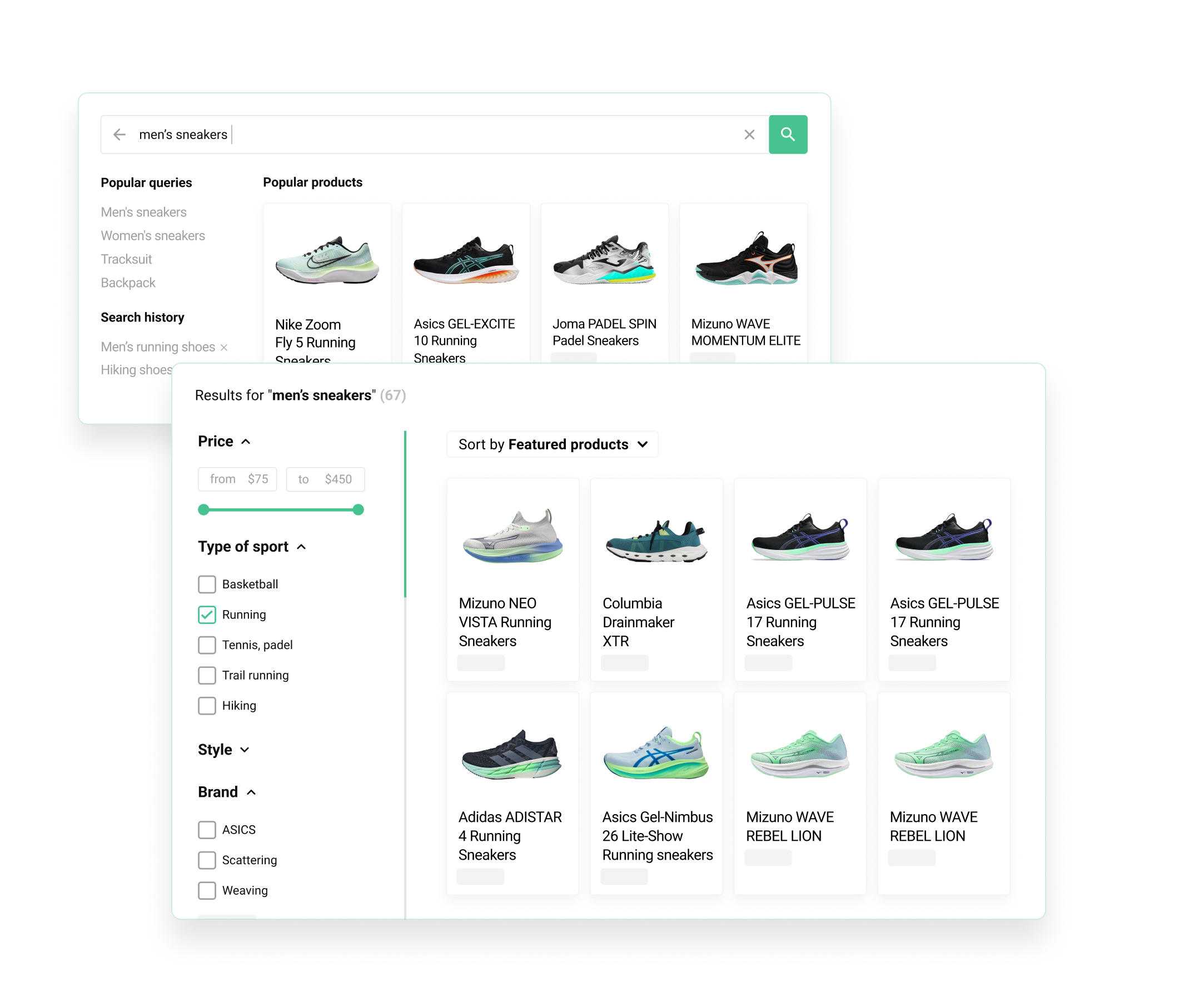Screen dimensions: 1204x1001
Task: Open Joma PADEL SPIN product image
Action: [x=605, y=259]
